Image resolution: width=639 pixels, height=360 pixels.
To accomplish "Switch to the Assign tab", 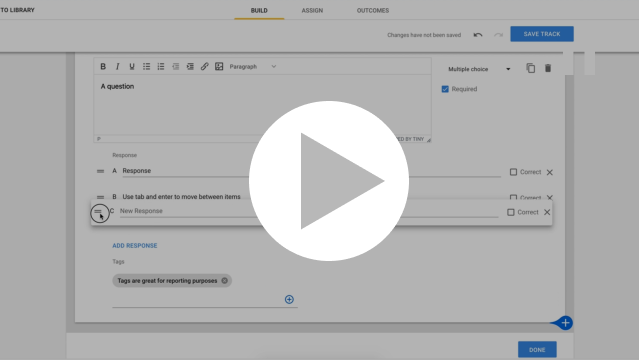I will tap(312, 11).
